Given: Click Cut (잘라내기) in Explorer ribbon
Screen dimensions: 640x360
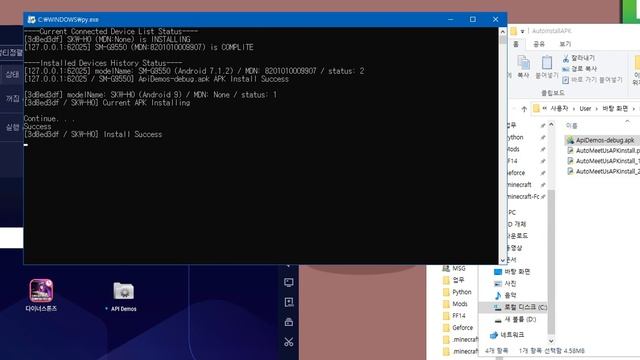Looking at the screenshot, I should click(x=578, y=58).
